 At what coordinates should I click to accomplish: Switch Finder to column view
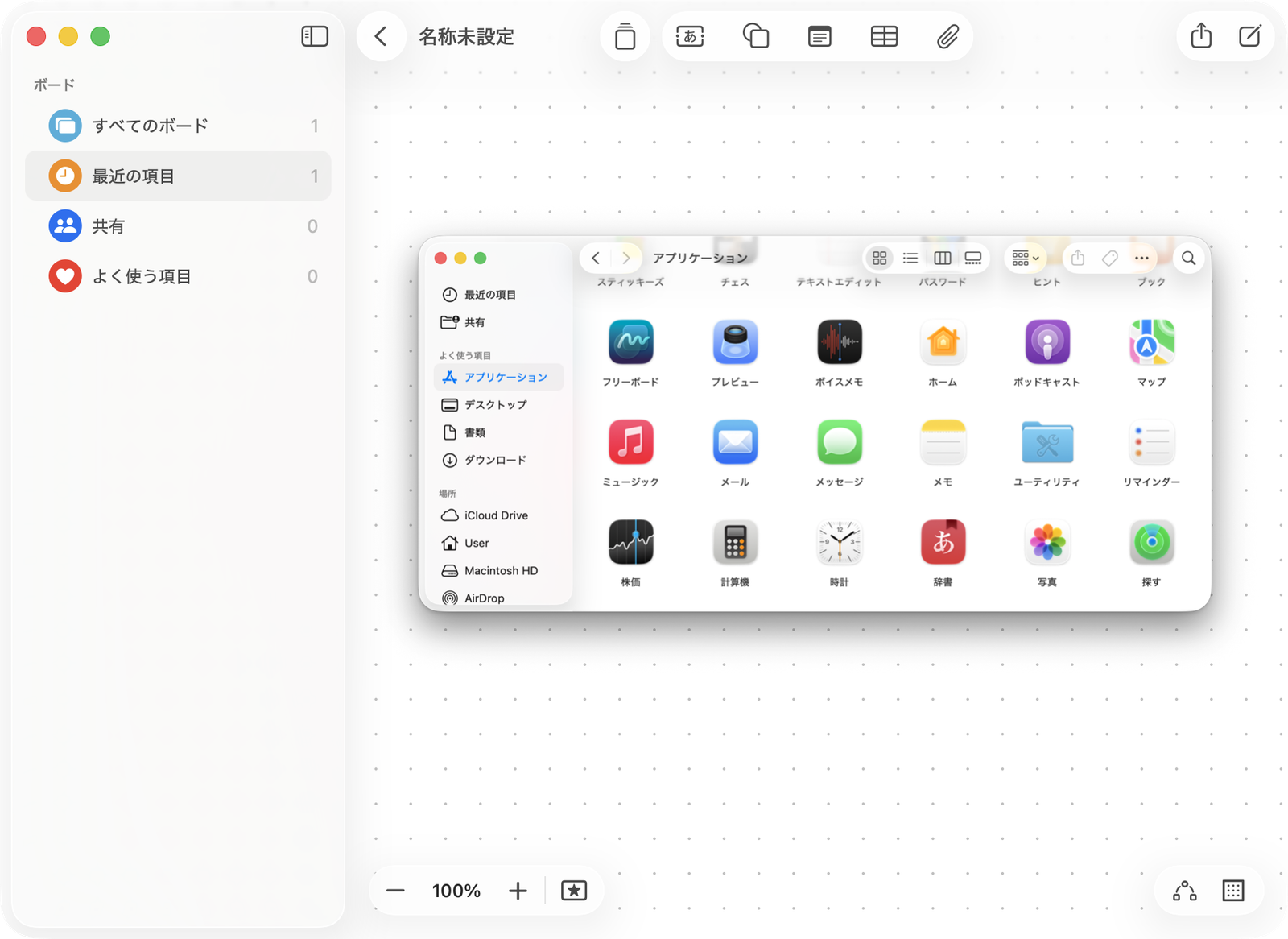tap(943, 258)
